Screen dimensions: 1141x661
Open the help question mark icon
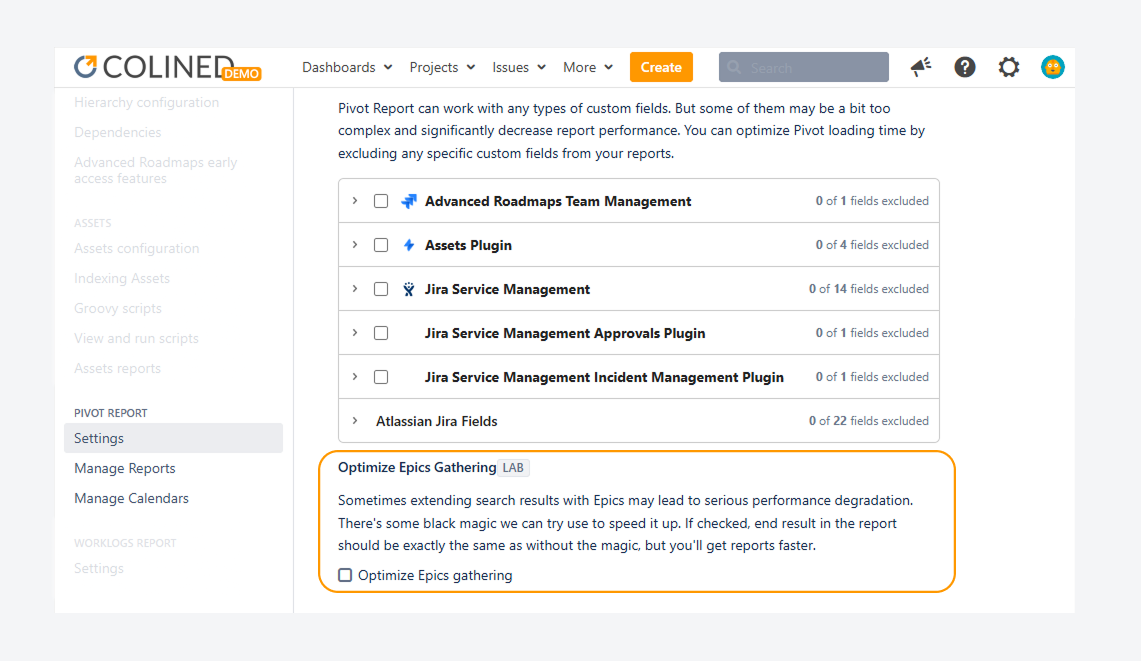coord(965,67)
